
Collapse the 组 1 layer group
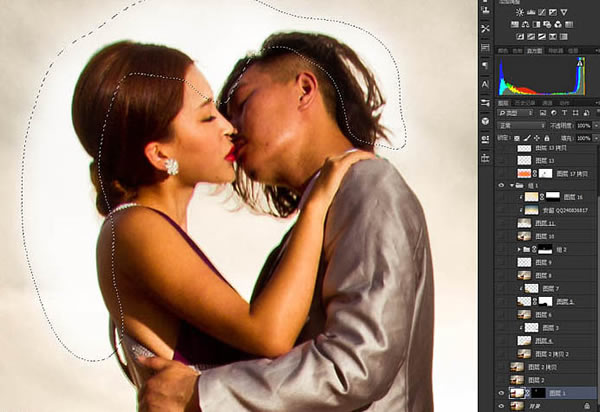[512, 186]
